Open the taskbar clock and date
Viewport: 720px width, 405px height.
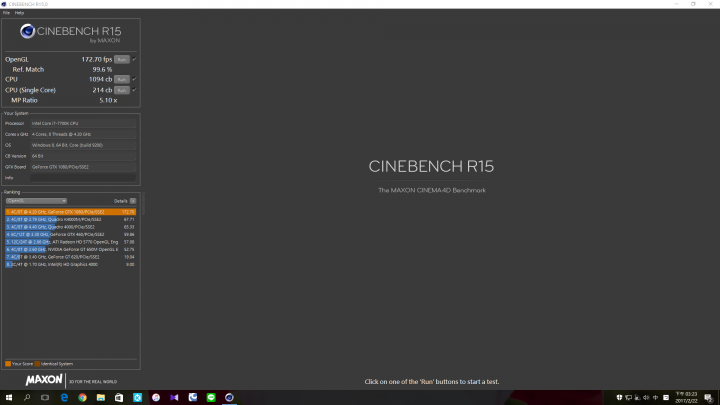686,398
